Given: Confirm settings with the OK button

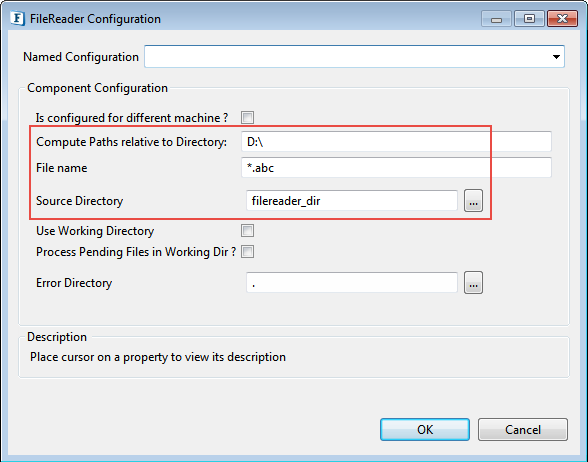Looking at the screenshot, I should coord(425,429).
